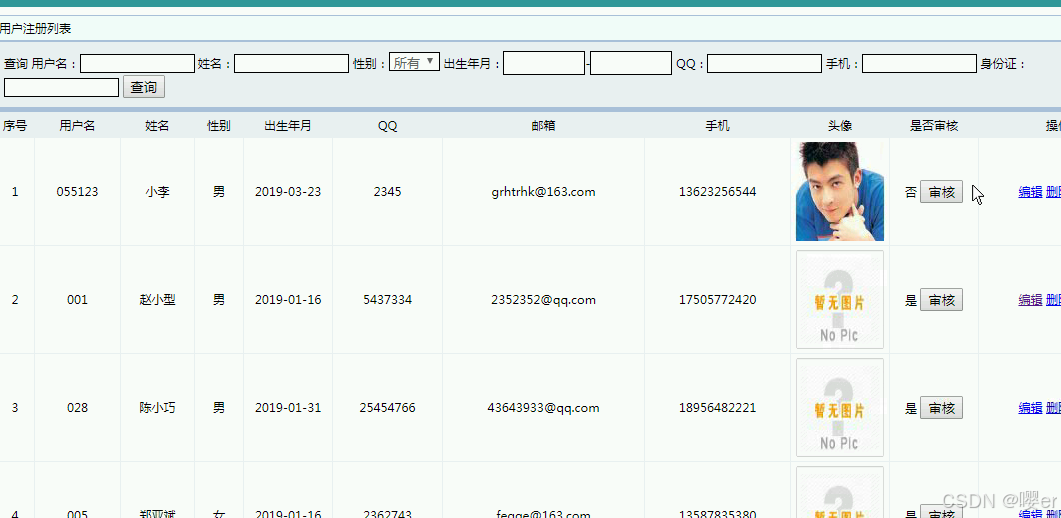Select QQ number 25454766
The width and height of the screenshot is (1061, 518).
pos(388,408)
